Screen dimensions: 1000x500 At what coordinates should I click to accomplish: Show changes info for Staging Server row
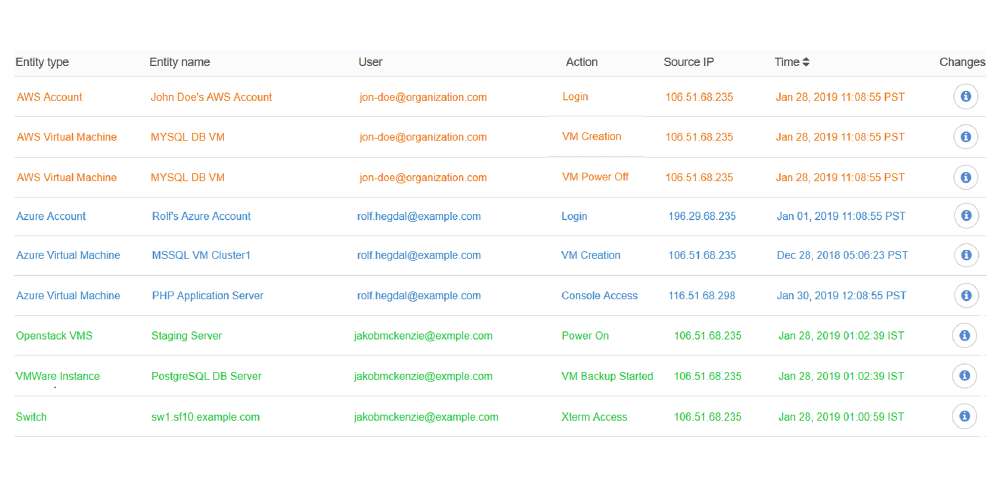964,335
